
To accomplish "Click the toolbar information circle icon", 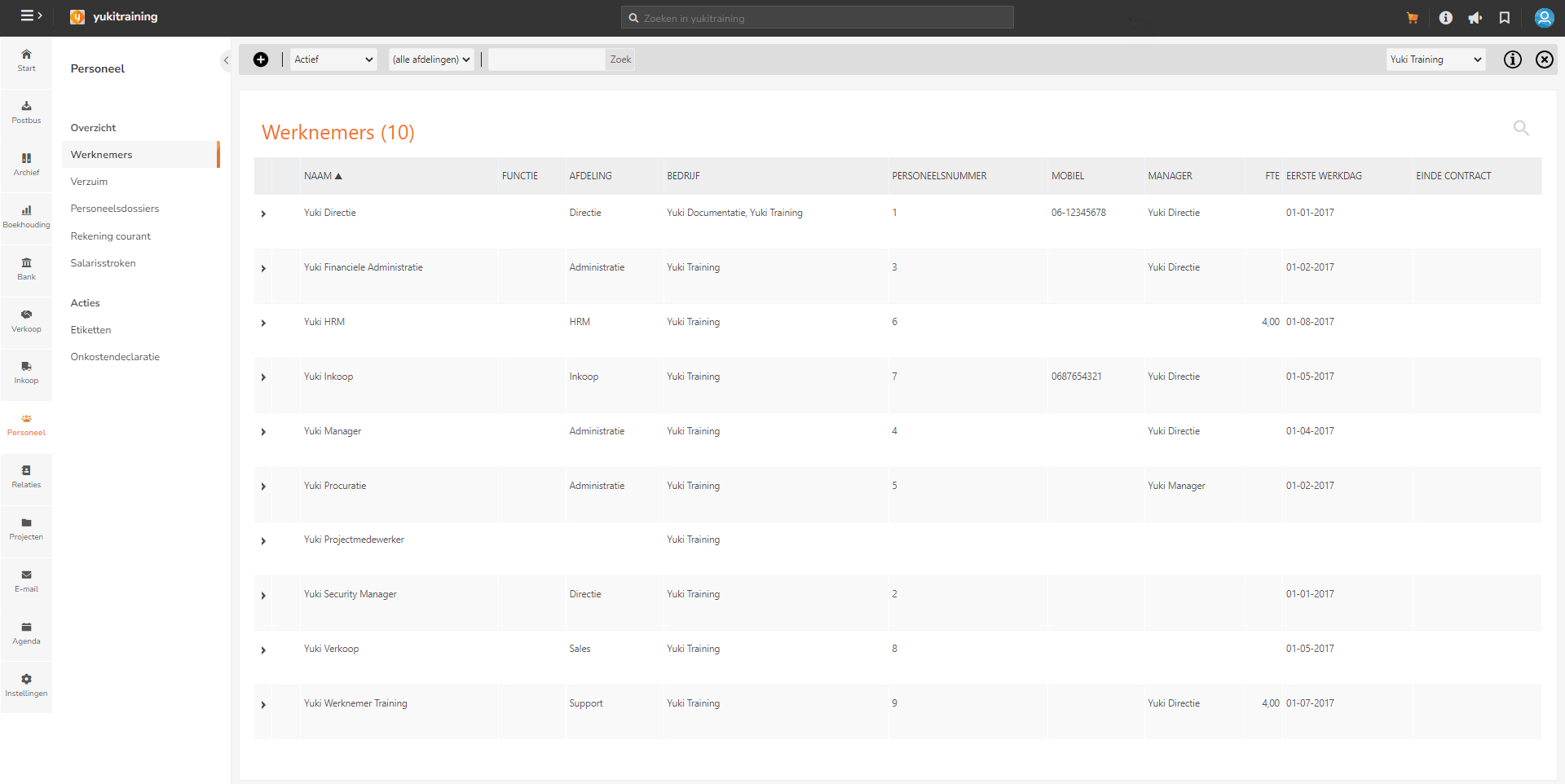I will 1513,59.
